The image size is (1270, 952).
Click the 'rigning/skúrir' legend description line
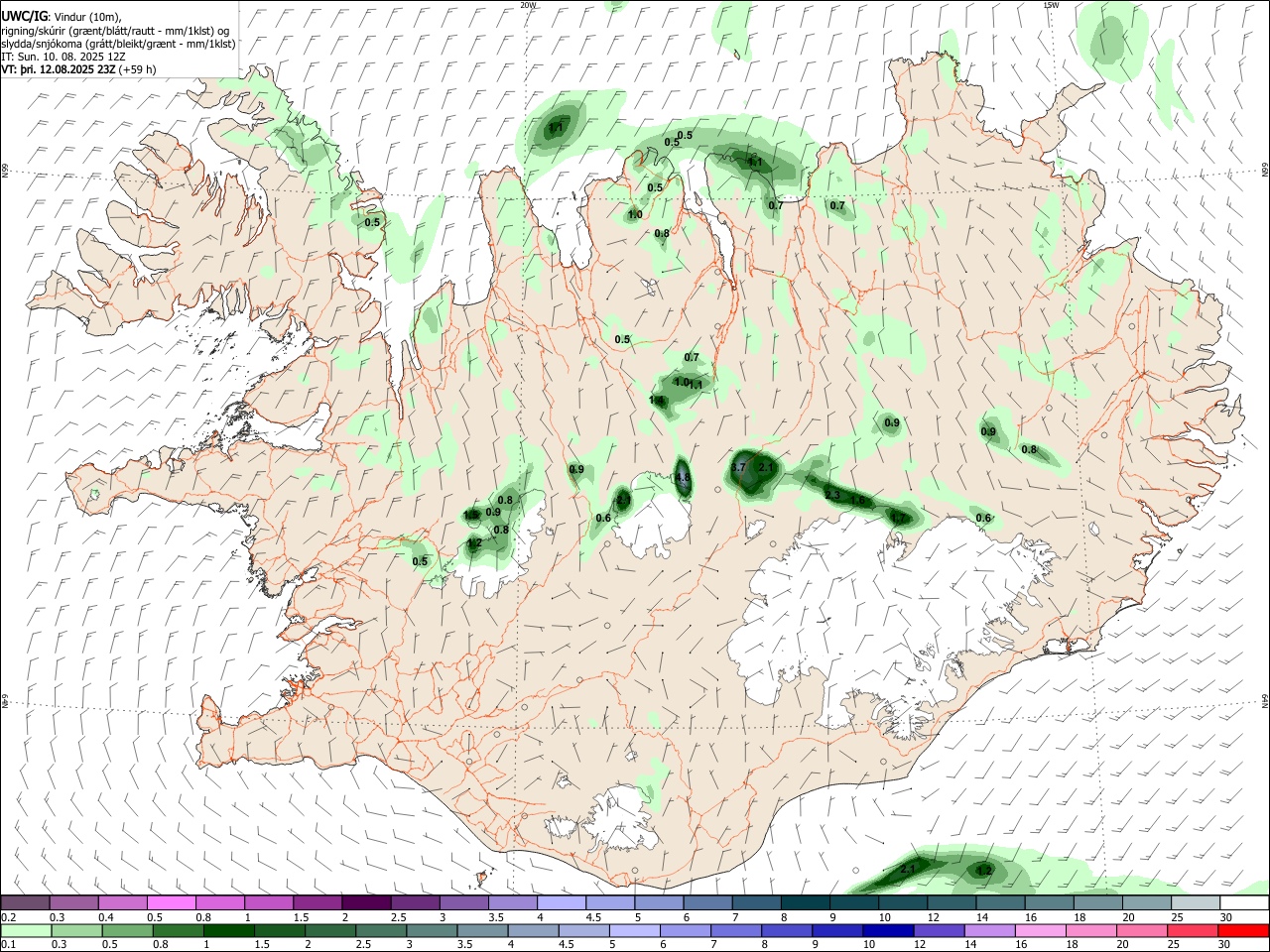[x=115, y=30]
